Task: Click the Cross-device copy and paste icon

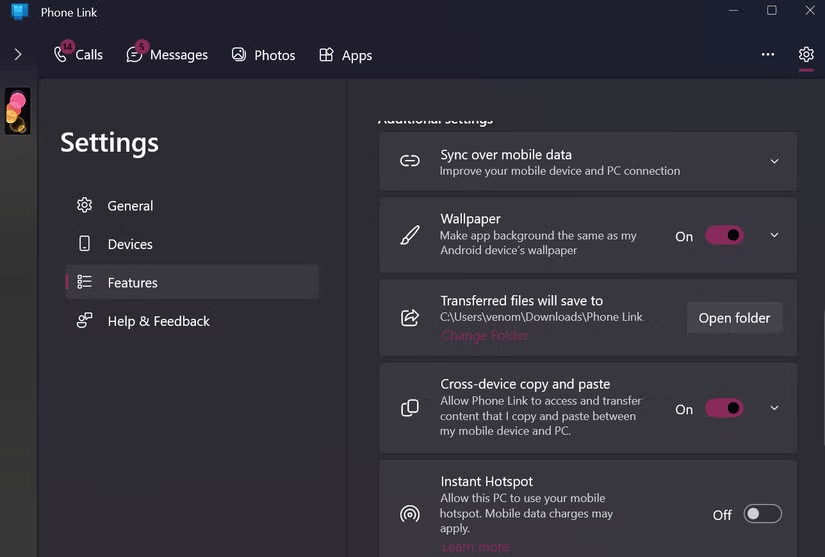Action: click(x=410, y=408)
